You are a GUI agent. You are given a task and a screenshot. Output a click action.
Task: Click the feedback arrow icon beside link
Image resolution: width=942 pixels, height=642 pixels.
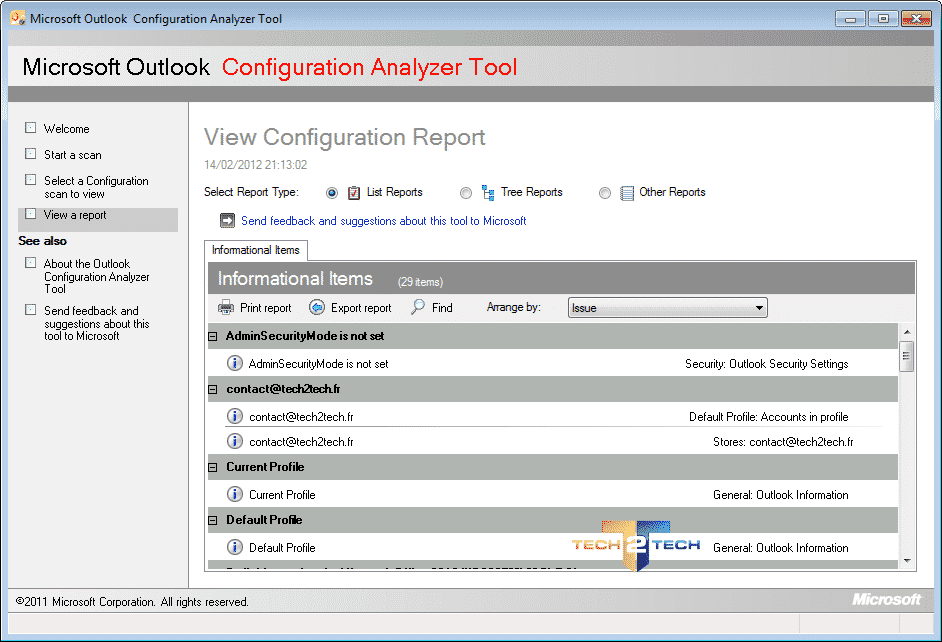(x=227, y=221)
